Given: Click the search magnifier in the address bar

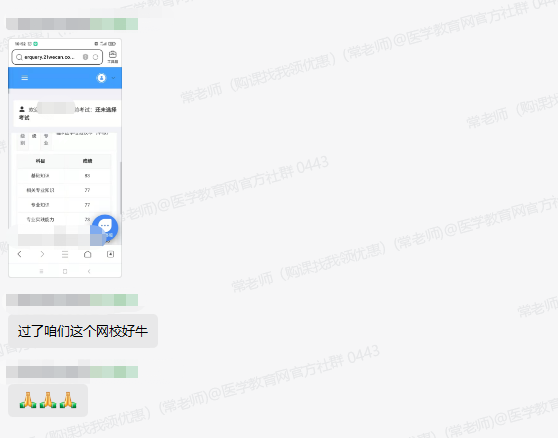Looking at the screenshot, I should point(19,57).
